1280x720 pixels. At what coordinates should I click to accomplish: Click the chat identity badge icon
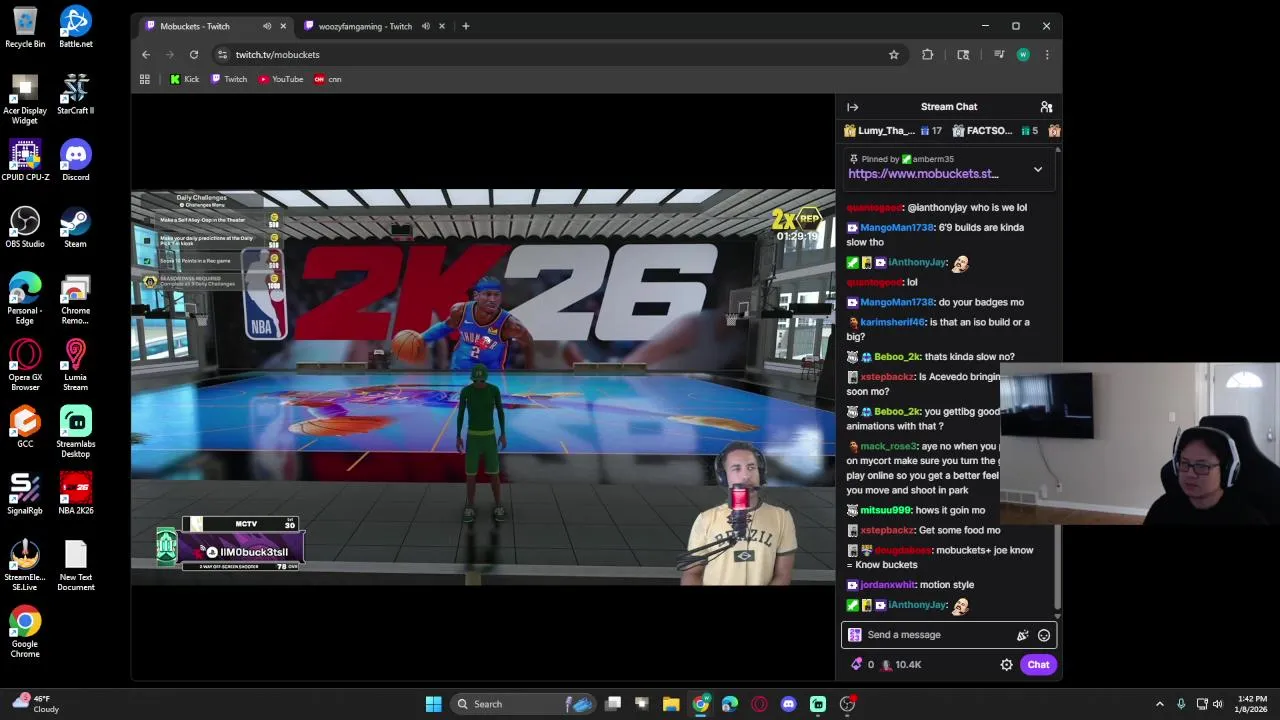click(x=854, y=635)
